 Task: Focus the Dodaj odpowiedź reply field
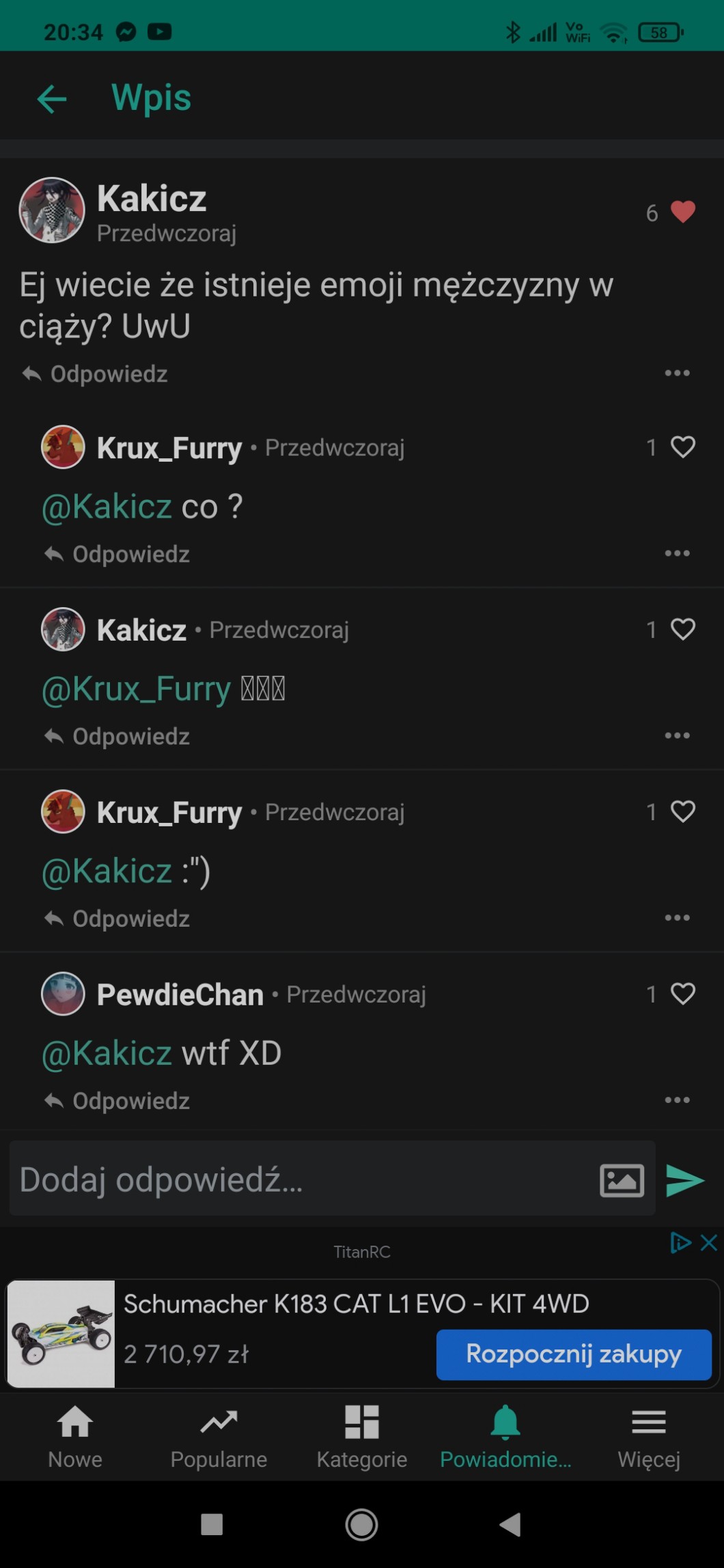(x=301, y=1180)
